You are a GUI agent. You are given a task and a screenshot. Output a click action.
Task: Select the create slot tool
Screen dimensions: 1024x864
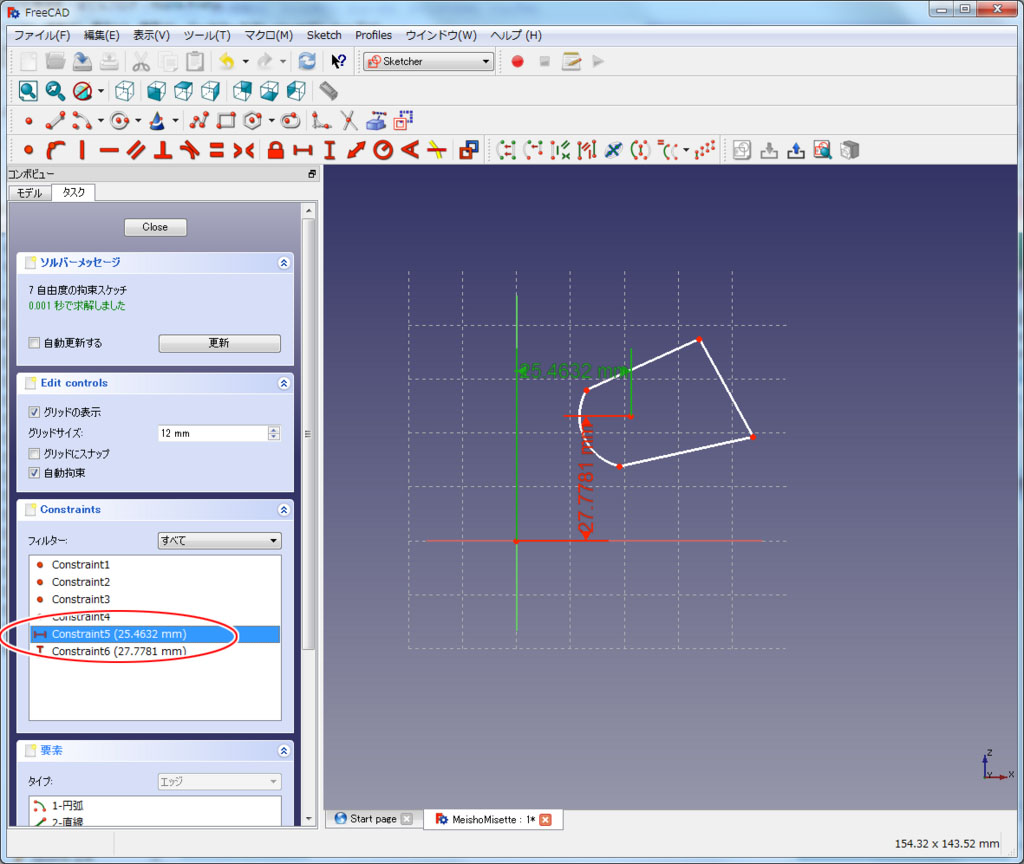coord(291,121)
